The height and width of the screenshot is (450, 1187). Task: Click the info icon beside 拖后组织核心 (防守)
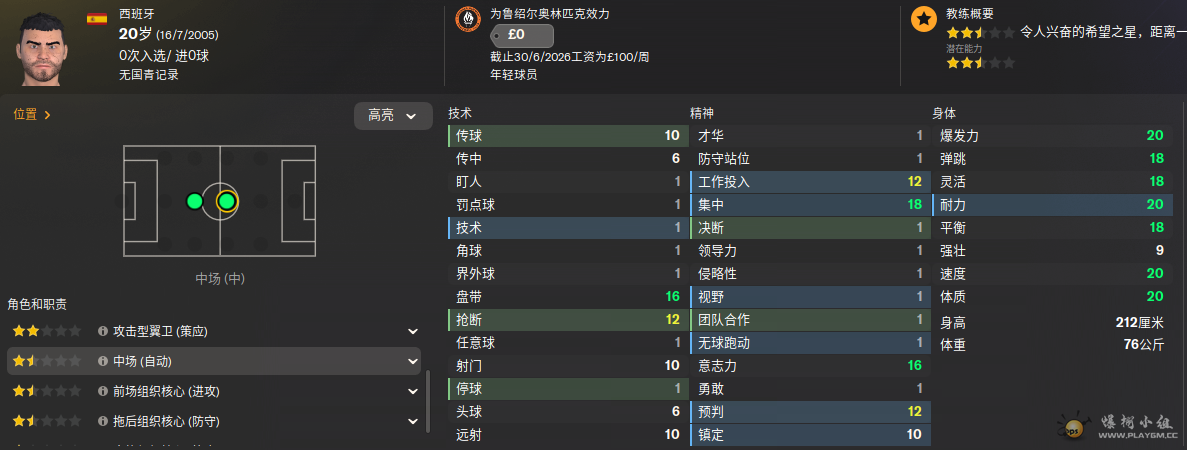pos(103,420)
